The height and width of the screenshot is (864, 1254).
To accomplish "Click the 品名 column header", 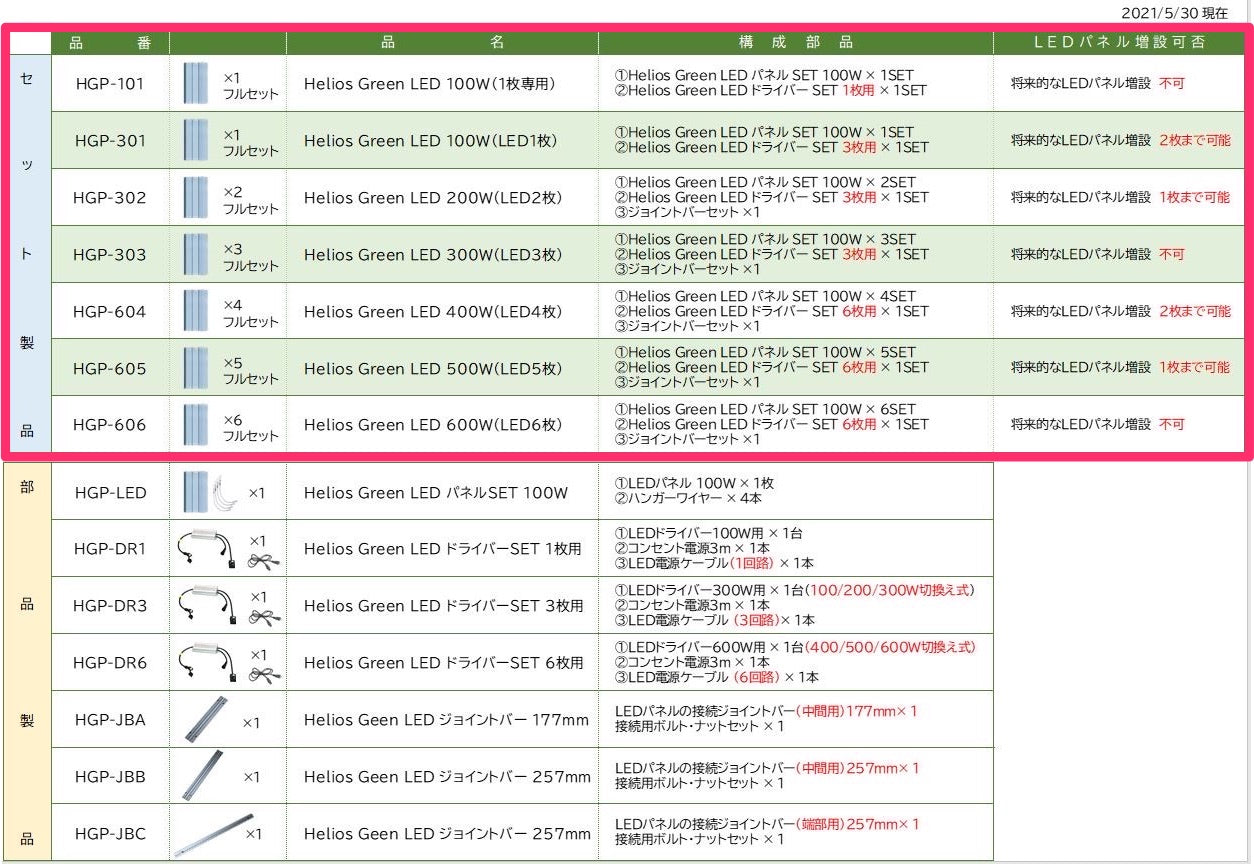I will [x=442, y=43].
